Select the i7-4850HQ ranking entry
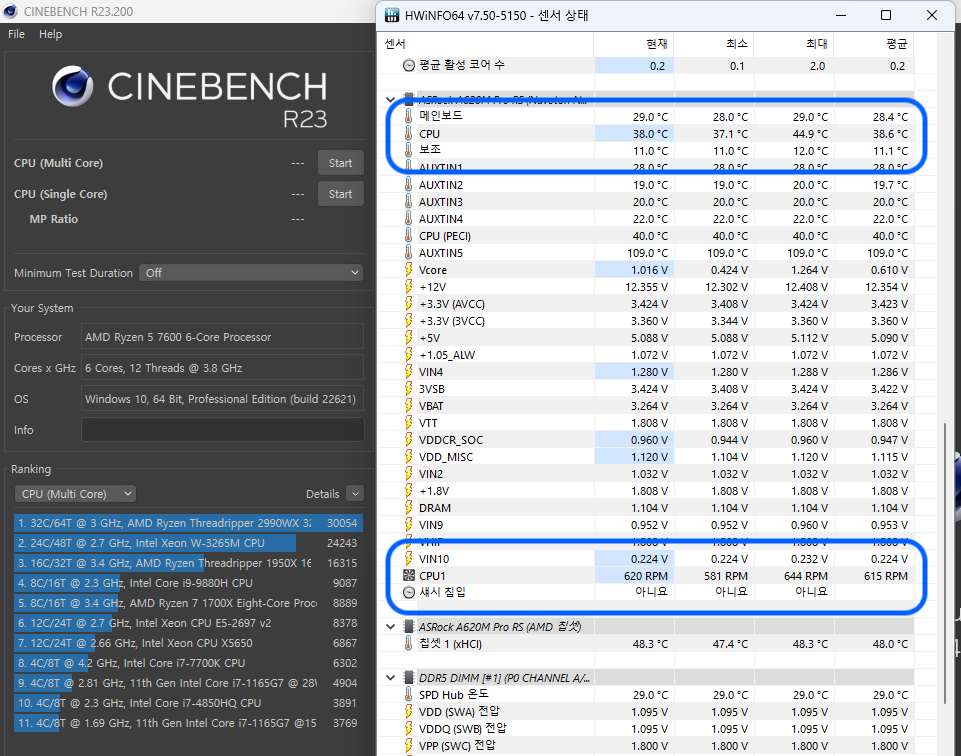 188,703
